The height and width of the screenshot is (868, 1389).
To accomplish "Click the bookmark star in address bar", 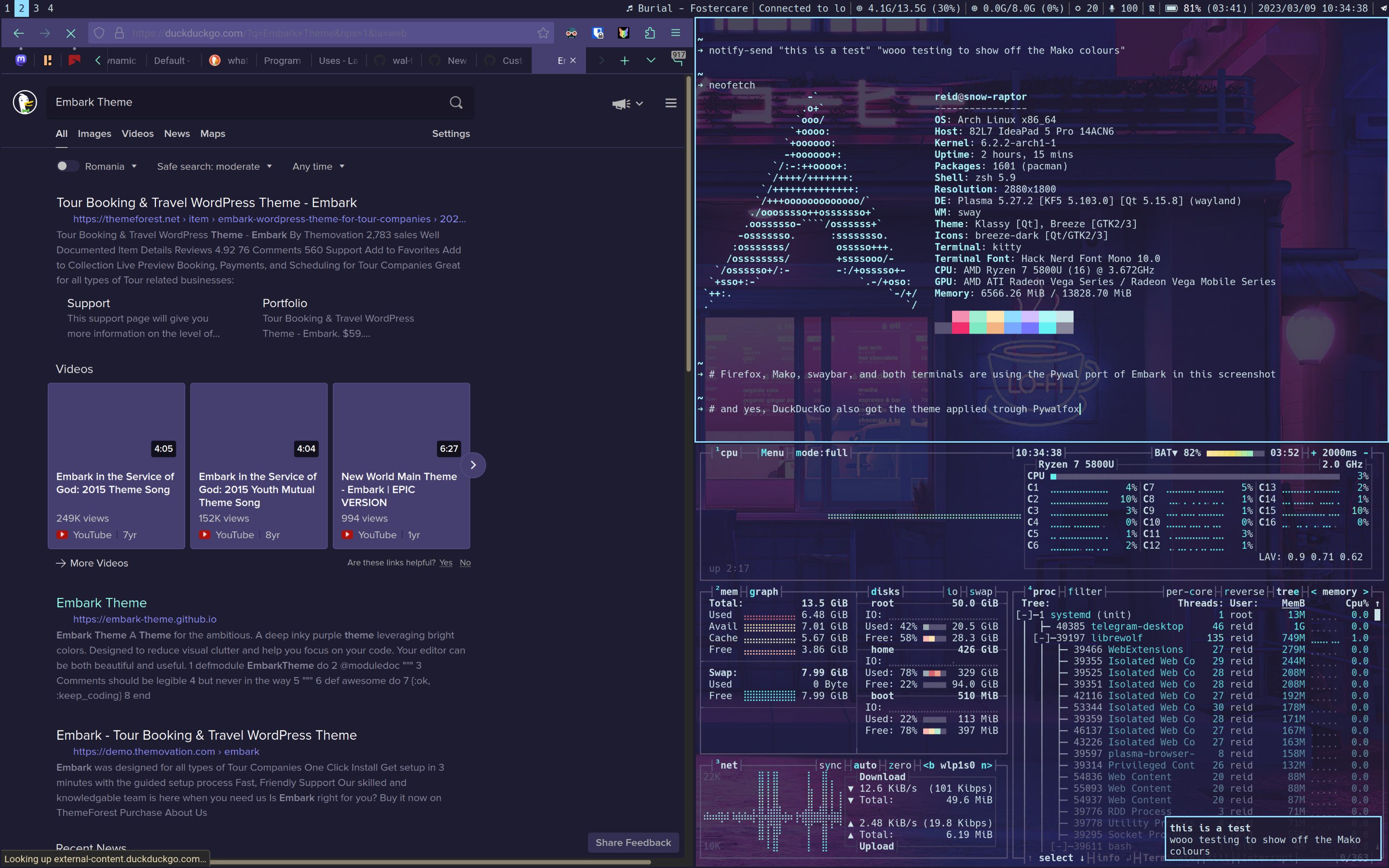I will (x=543, y=33).
